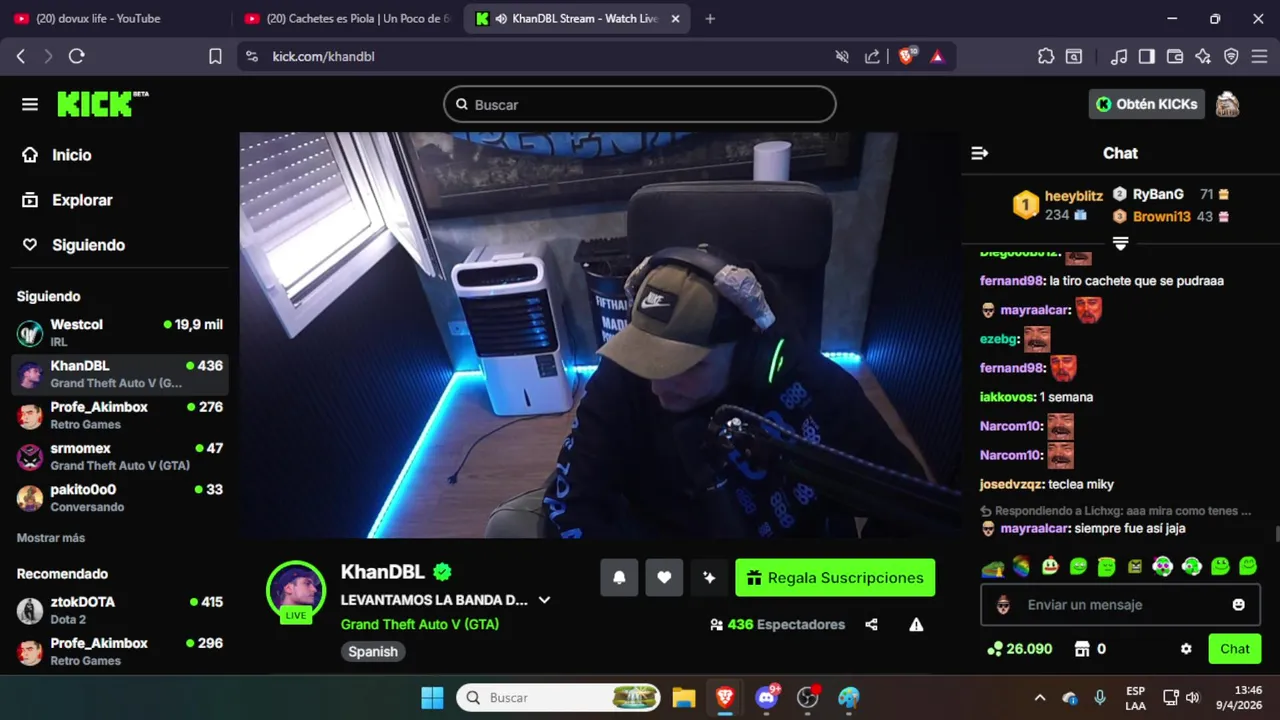
Task: Turn on notifications with the bell icon
Action: (x=619, y=578)
